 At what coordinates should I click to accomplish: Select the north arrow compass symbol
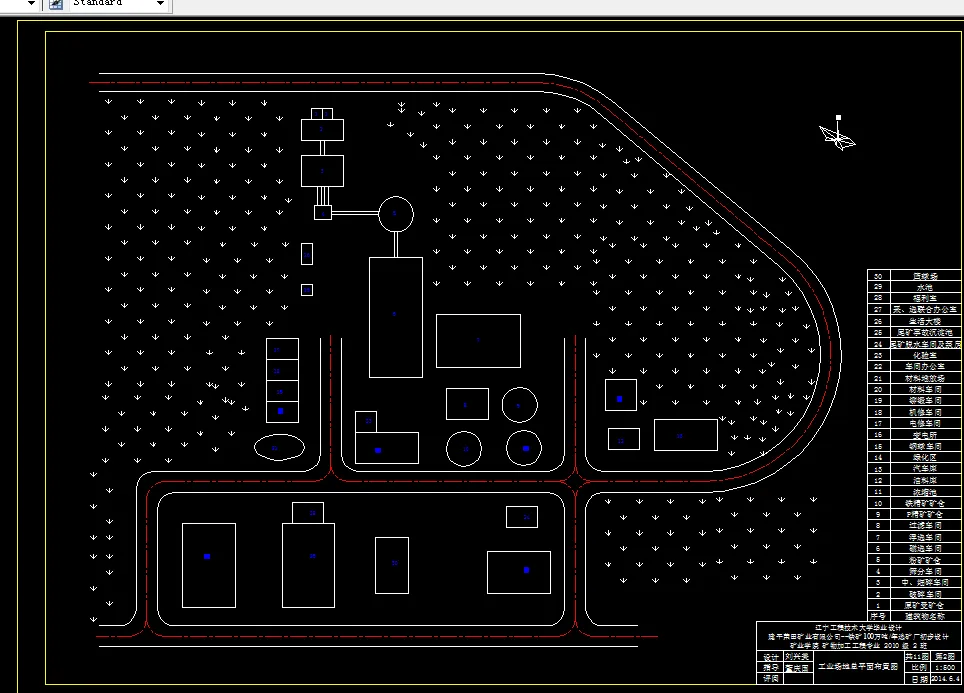[837, 137]
